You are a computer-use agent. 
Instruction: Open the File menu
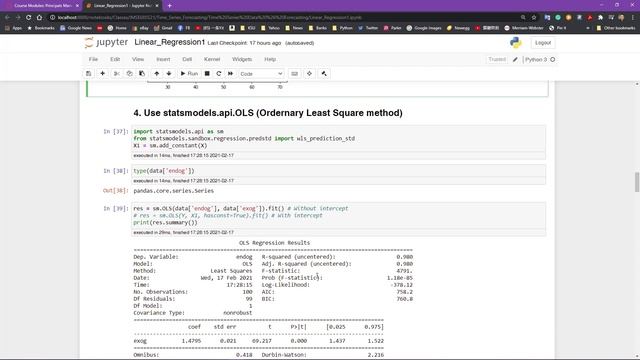tap(93, 59)
